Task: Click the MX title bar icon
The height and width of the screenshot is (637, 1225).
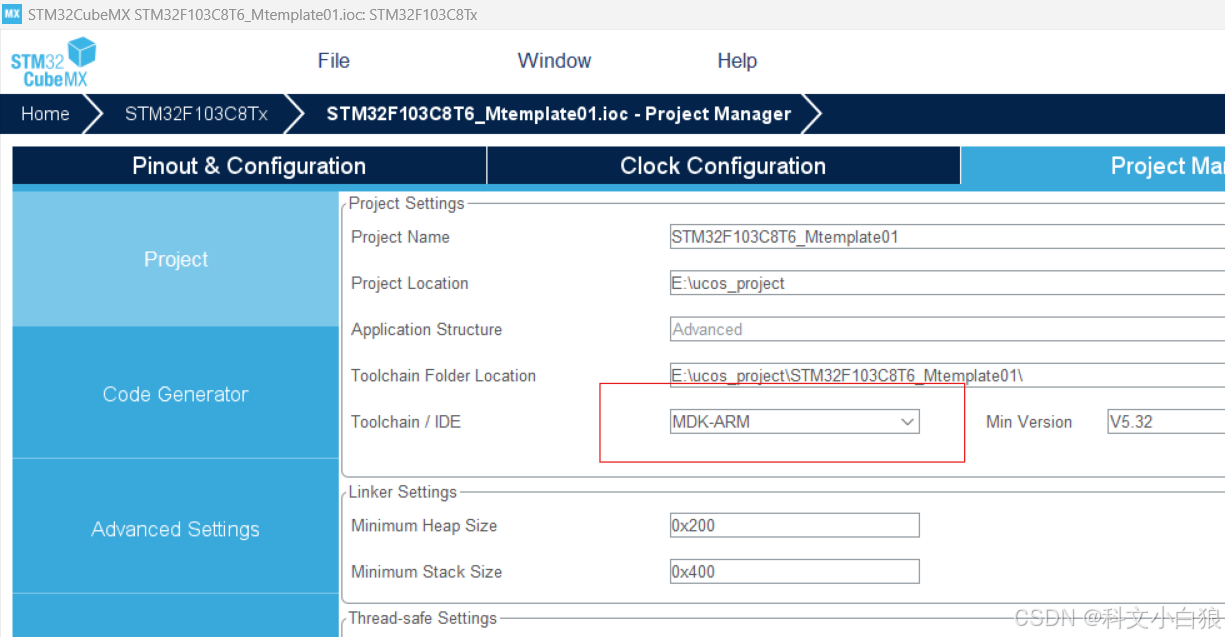Action: (12, 14)
